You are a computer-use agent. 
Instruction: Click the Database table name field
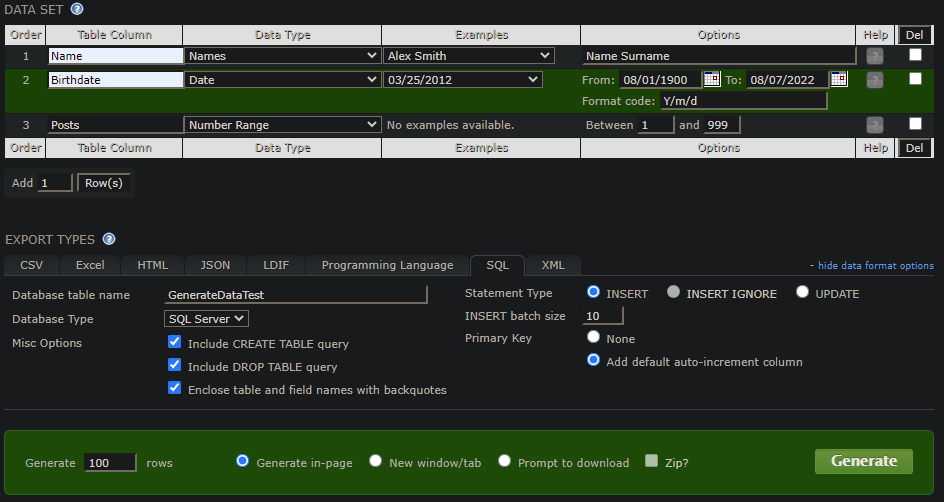296,295
